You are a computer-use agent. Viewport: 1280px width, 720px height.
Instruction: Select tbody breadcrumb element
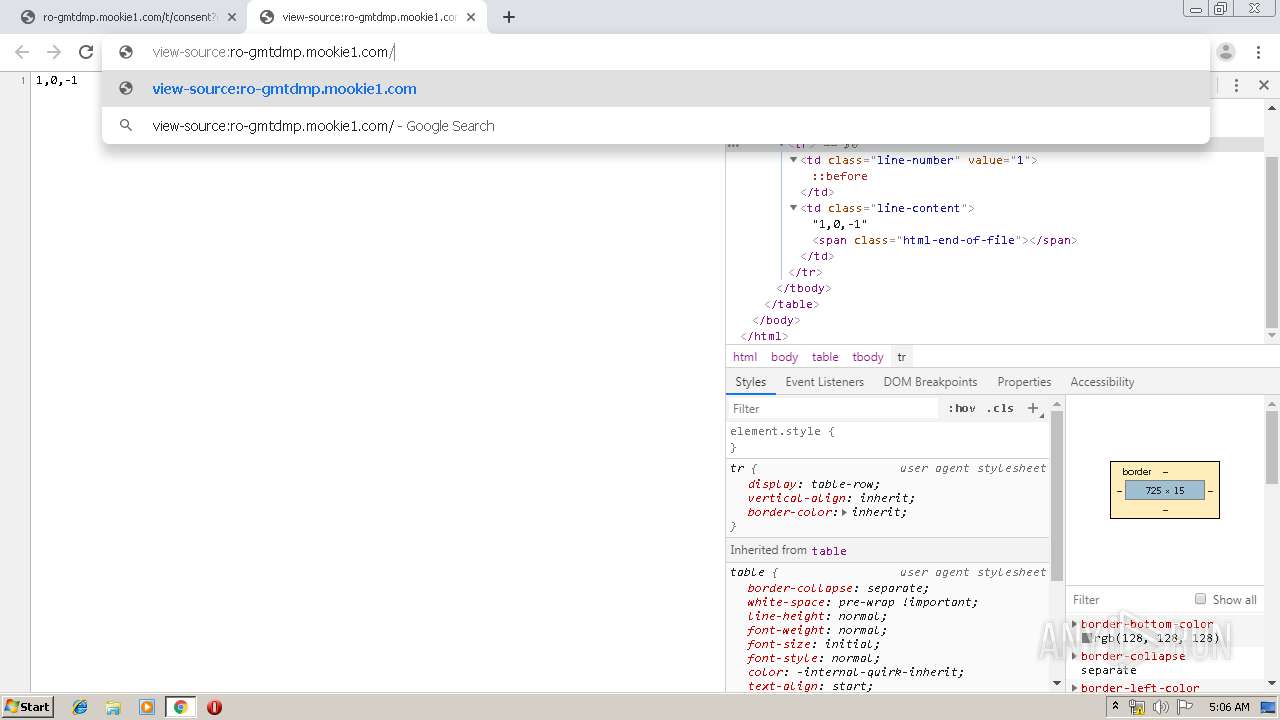click(868, 357)
